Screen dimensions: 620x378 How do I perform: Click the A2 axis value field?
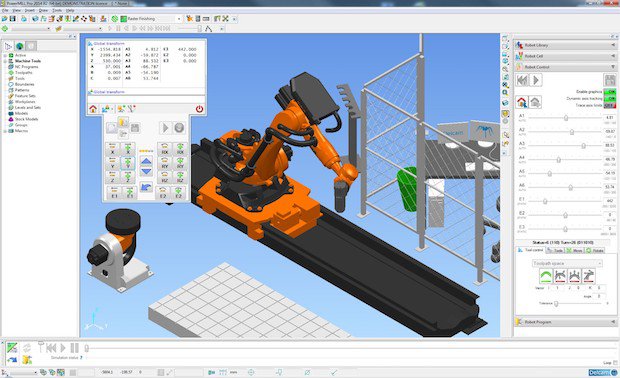tap(610, 131)
